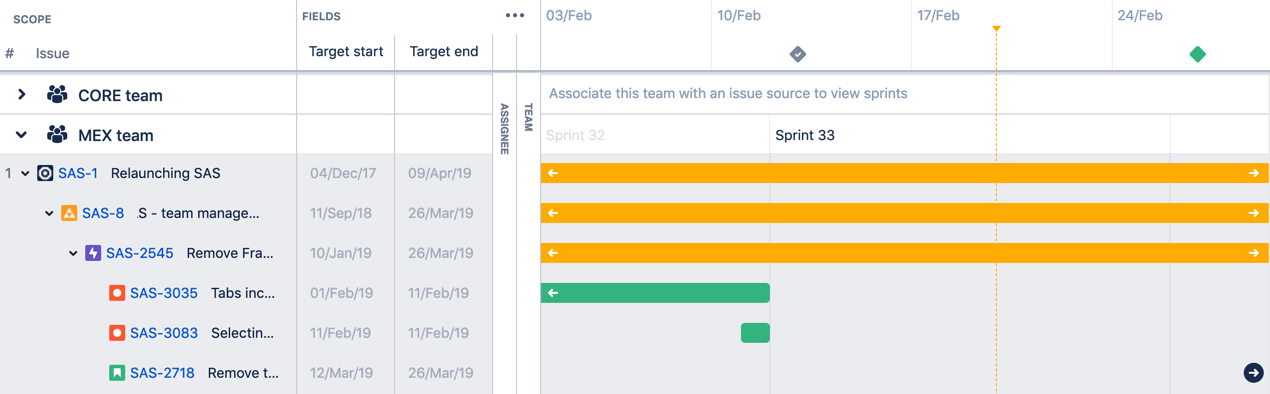The width and height of the screenshot is (1270, 394).
Task: Select the Target start column header
Action: pyautogui.click(x=346, y=52)
